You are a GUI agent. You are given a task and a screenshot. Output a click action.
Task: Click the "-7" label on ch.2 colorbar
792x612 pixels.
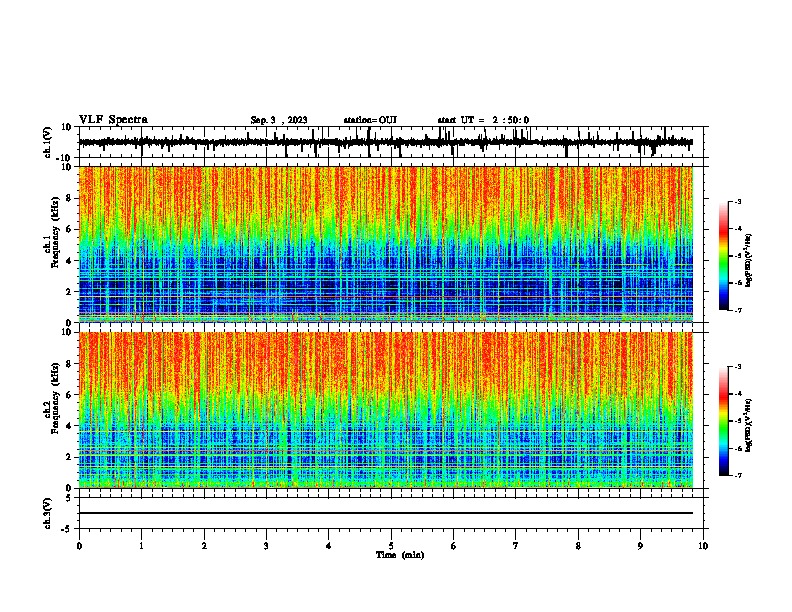pos(738,475)
